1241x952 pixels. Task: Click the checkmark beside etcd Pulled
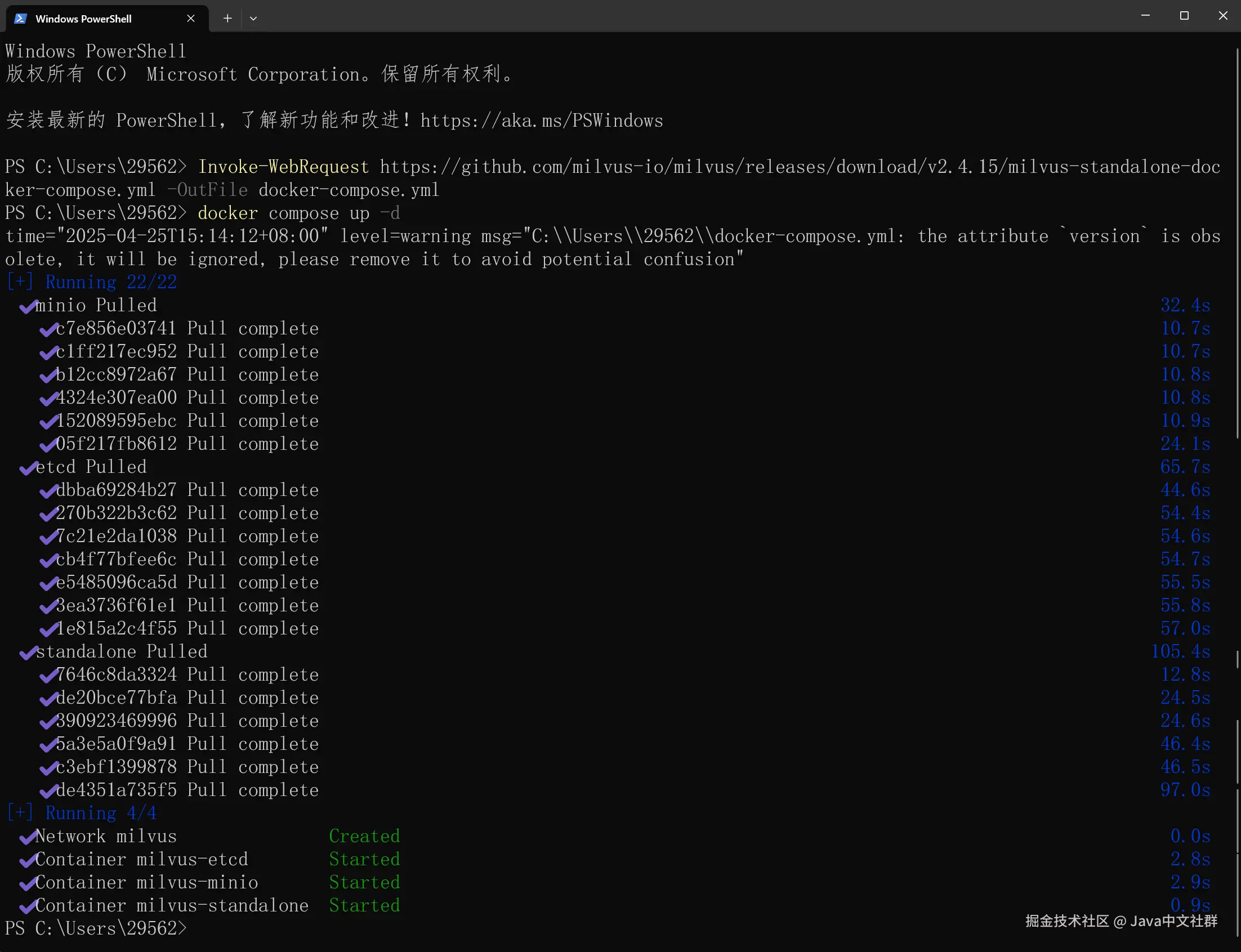point(27,468)
